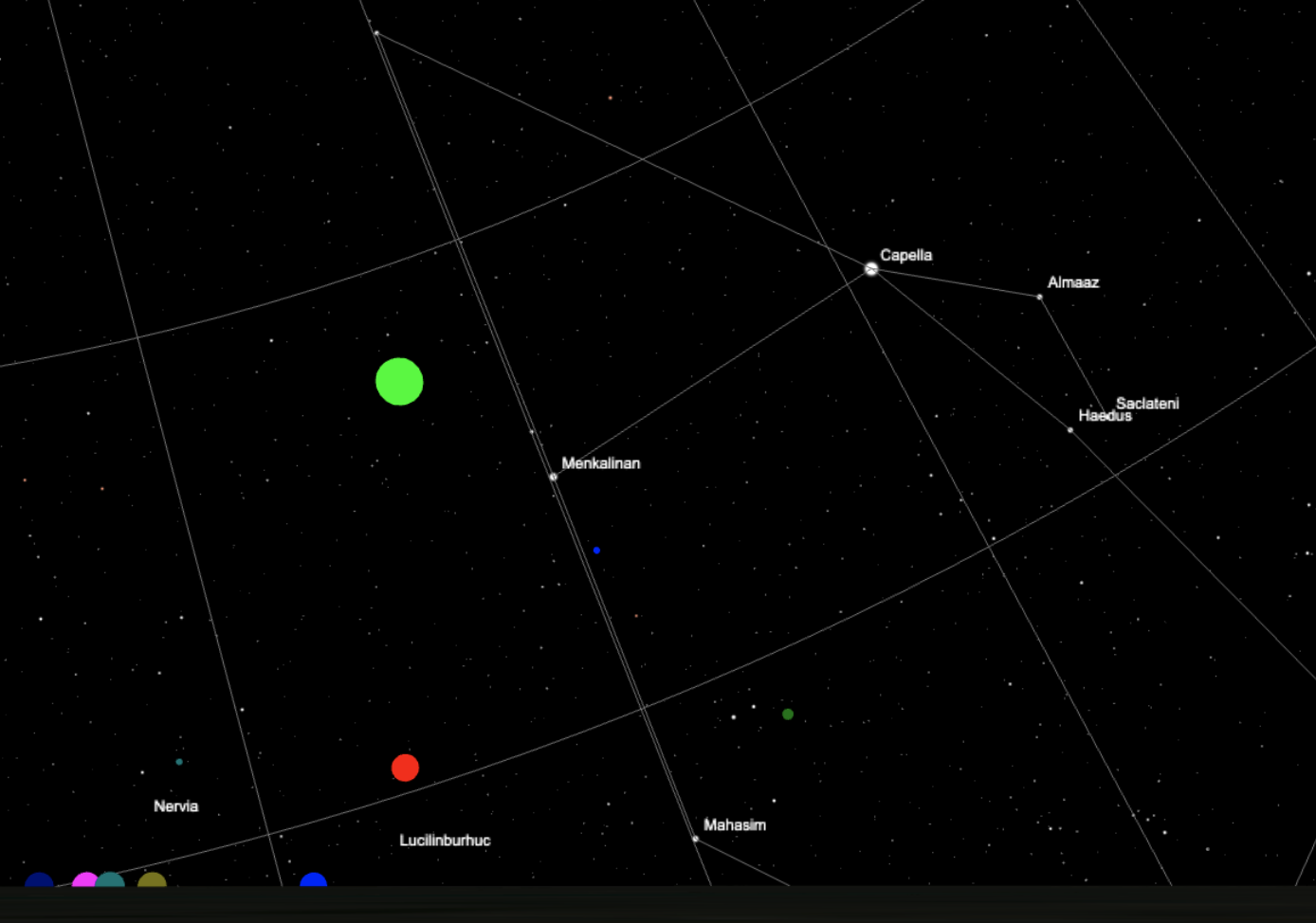The image size is (1316, 923).
Task: Select the bright blue circle at horizon
Action: pyautogui.click(x=314, y=880)
